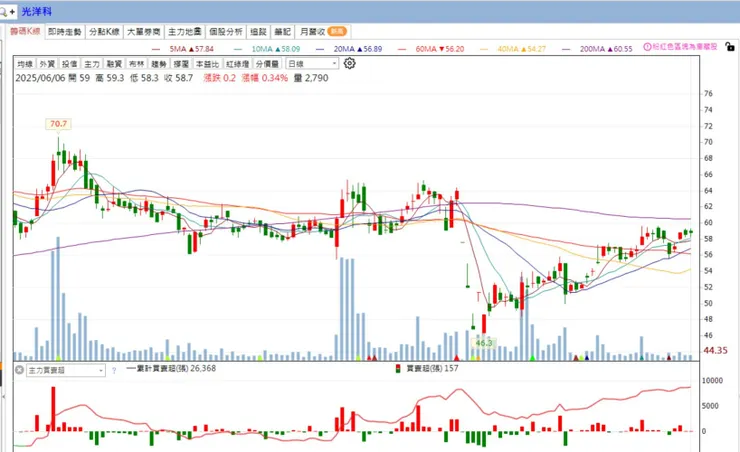740x452 pixels.
Task: Switch to the 籌碼K線 tab
Action: coord(25,32)
